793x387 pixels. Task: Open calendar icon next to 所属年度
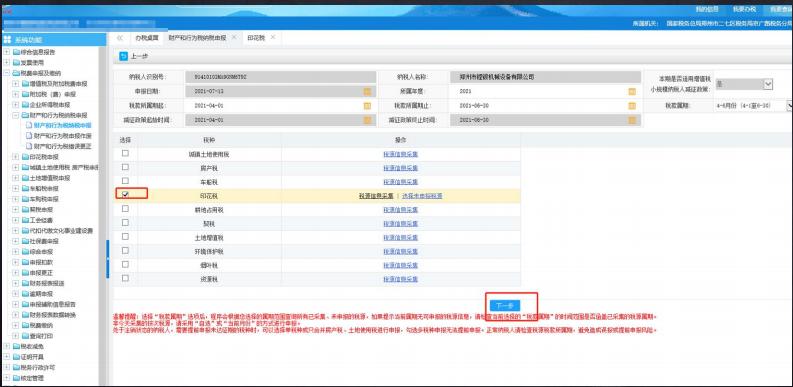632,92
